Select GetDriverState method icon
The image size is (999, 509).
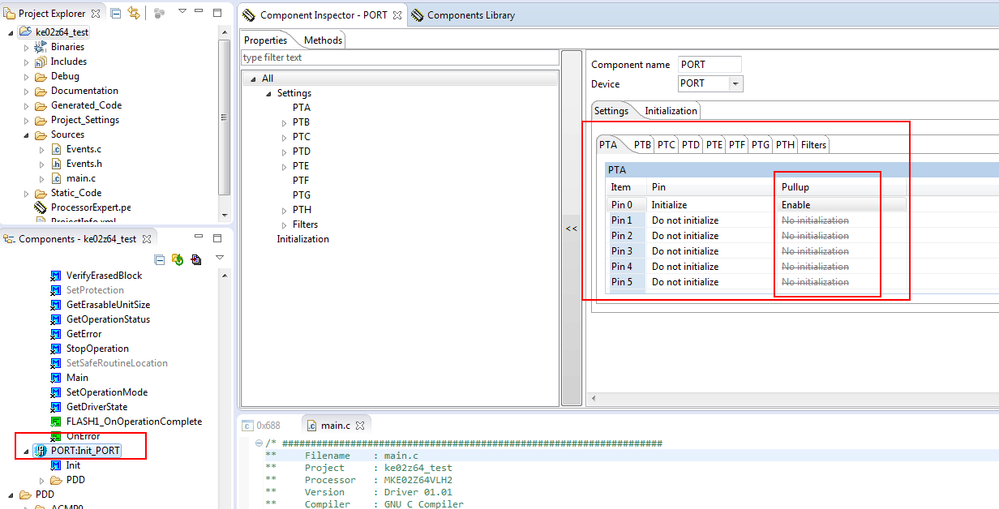point(56,407)
